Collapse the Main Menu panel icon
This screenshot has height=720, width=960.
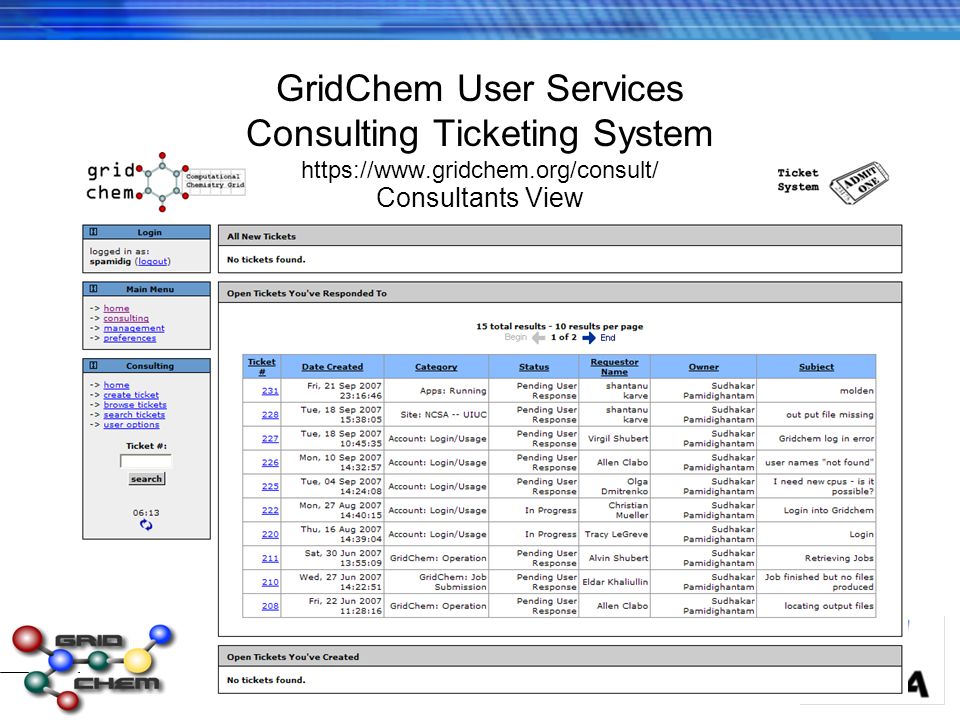pyautogui.click(x=93, y=289)
